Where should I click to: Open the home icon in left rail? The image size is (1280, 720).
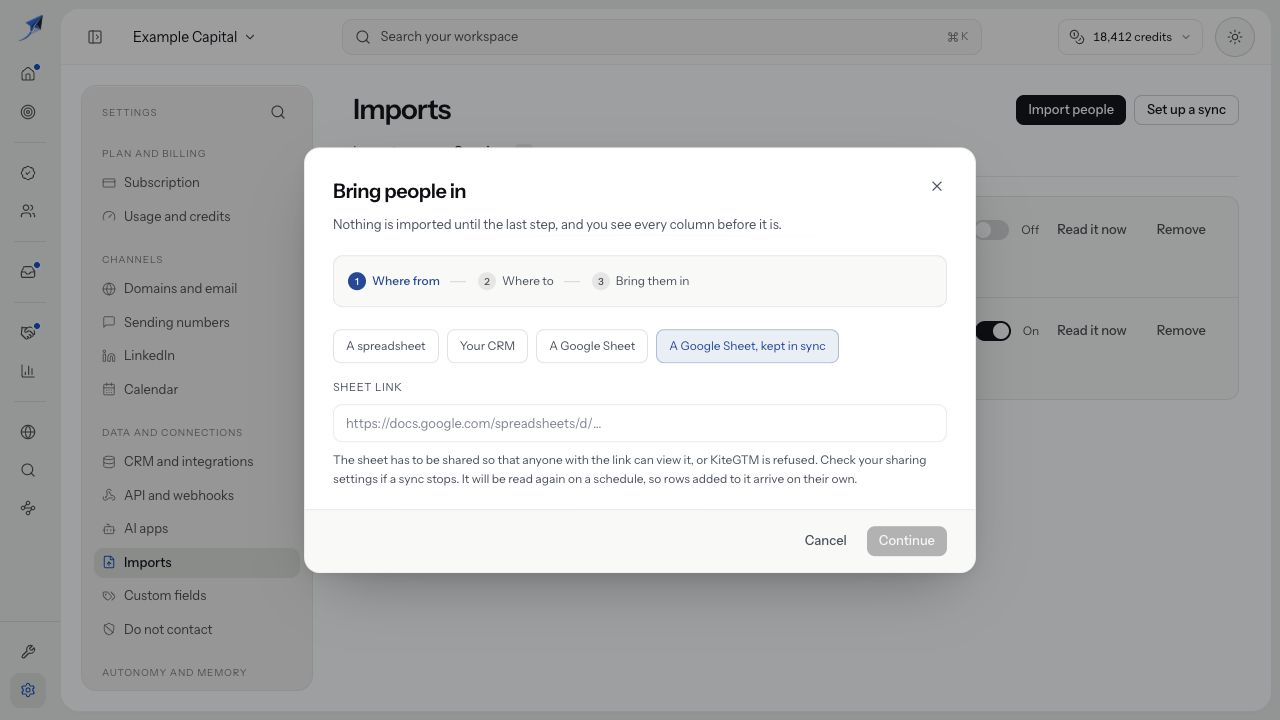(28, 73)
